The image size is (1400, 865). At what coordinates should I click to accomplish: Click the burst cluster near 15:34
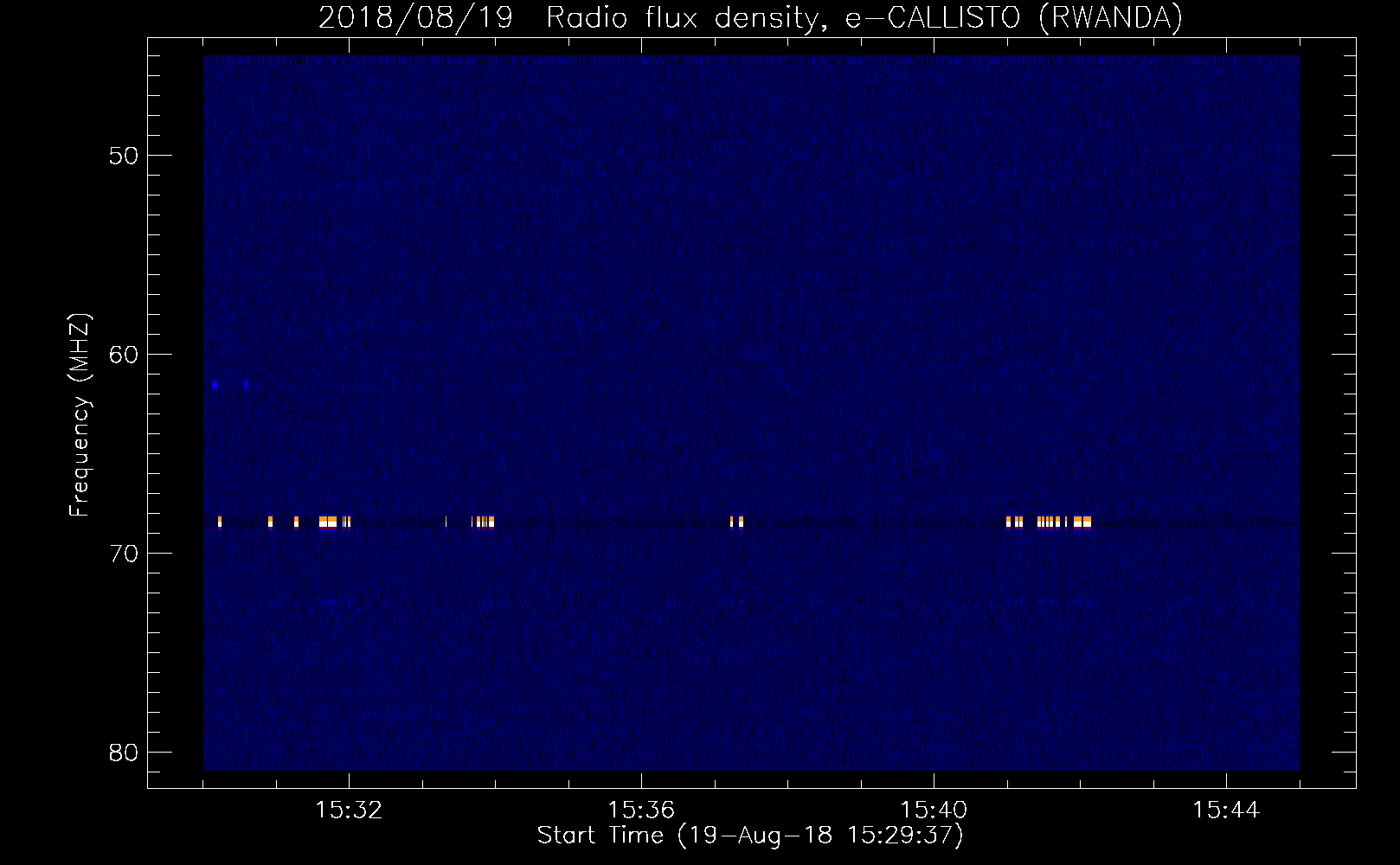click(x=484, y=522)
